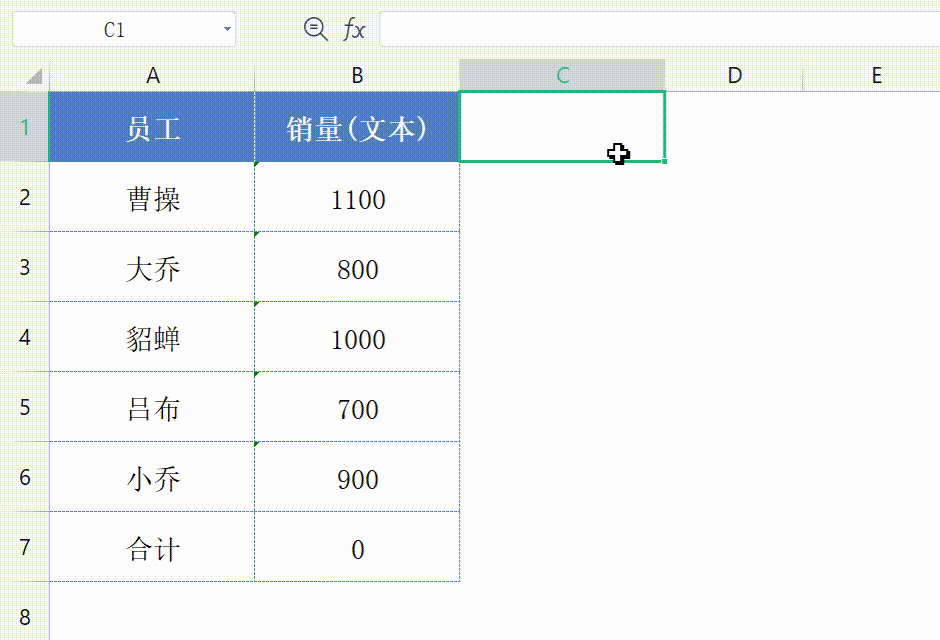Select row 7 header
The width and height of the screenshot is (940, 640).
[x=25, y=547]
